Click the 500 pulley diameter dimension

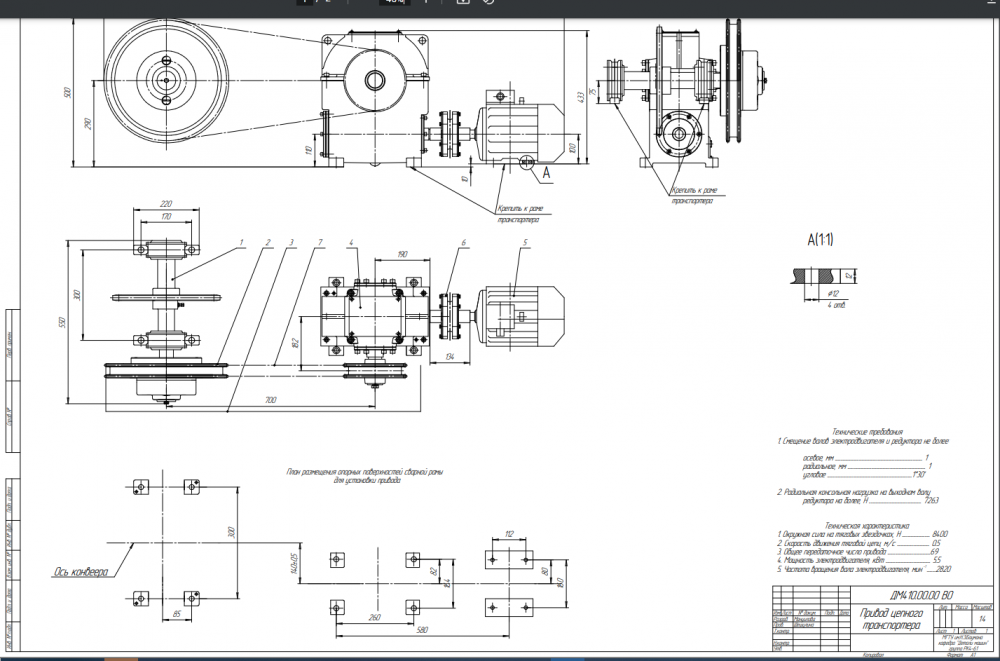pos(68,93)
